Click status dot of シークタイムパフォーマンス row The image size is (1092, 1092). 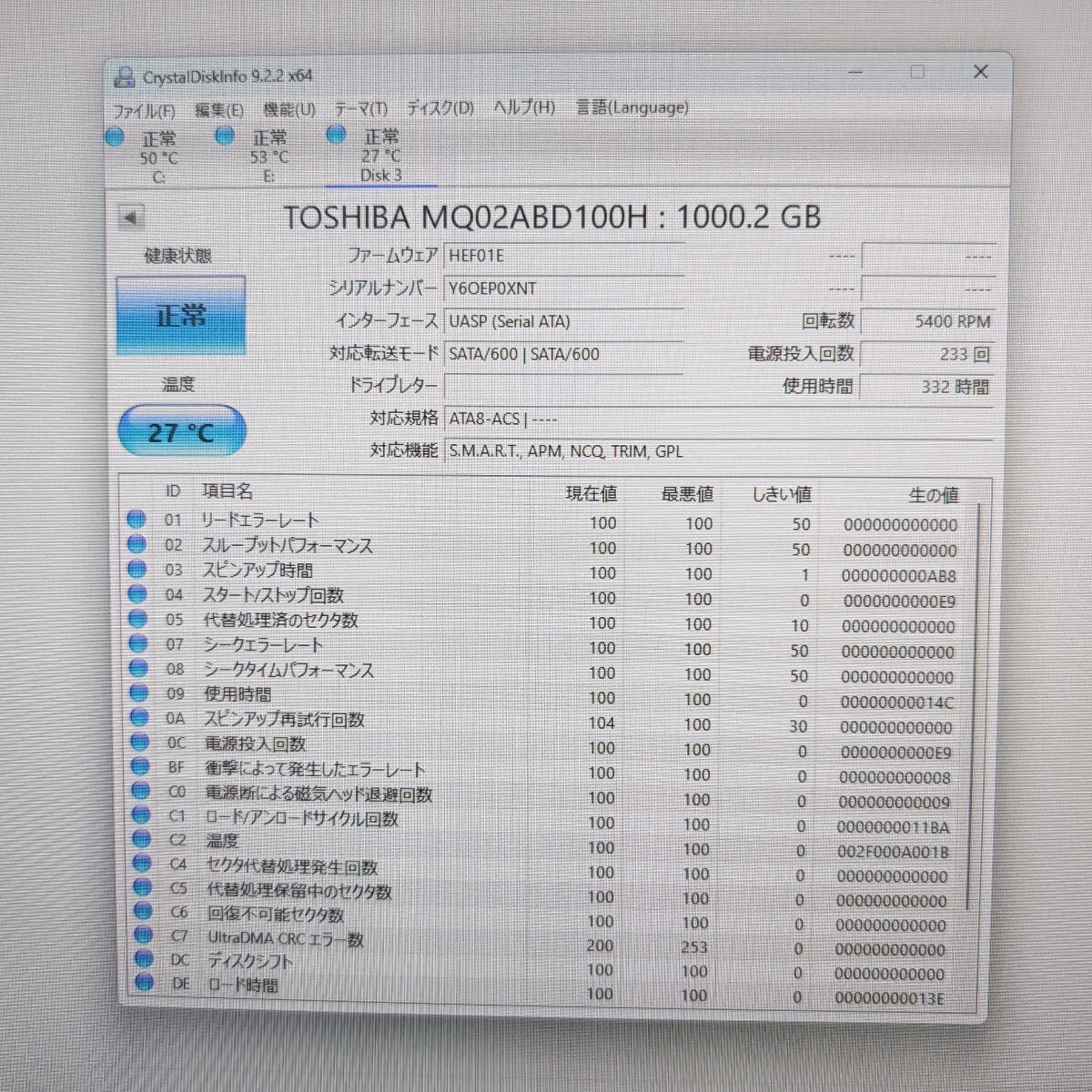click(138, 668)
